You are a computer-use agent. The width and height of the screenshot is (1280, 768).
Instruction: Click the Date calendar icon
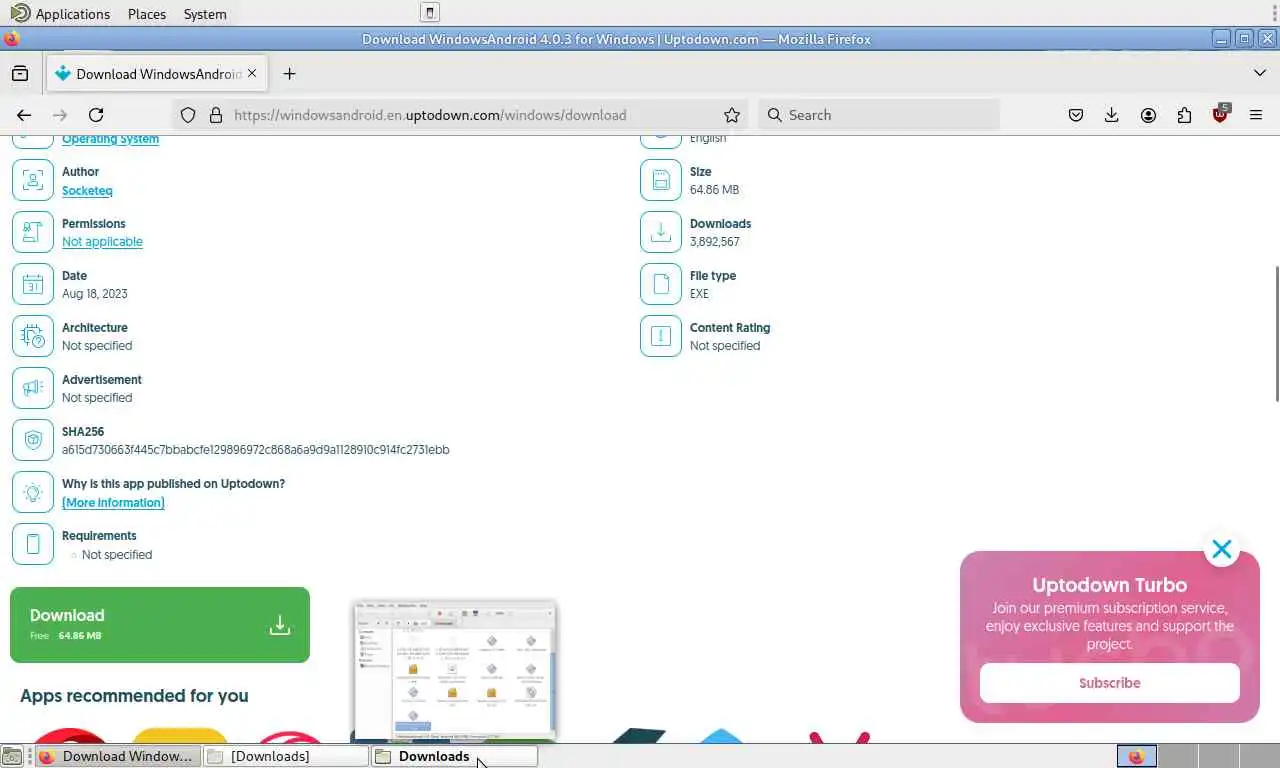33,284
